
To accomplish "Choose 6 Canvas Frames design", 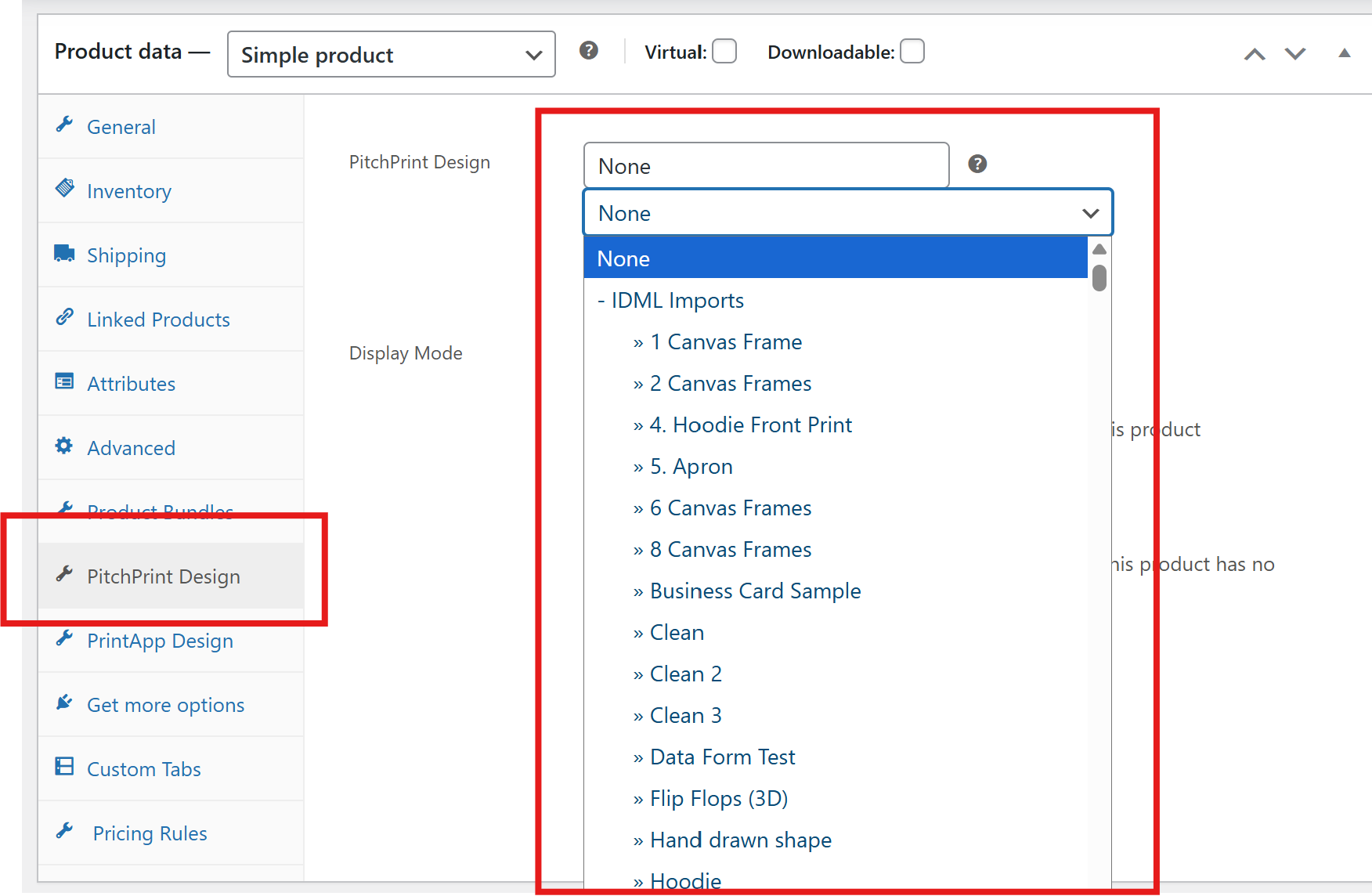I will point(836,508).
